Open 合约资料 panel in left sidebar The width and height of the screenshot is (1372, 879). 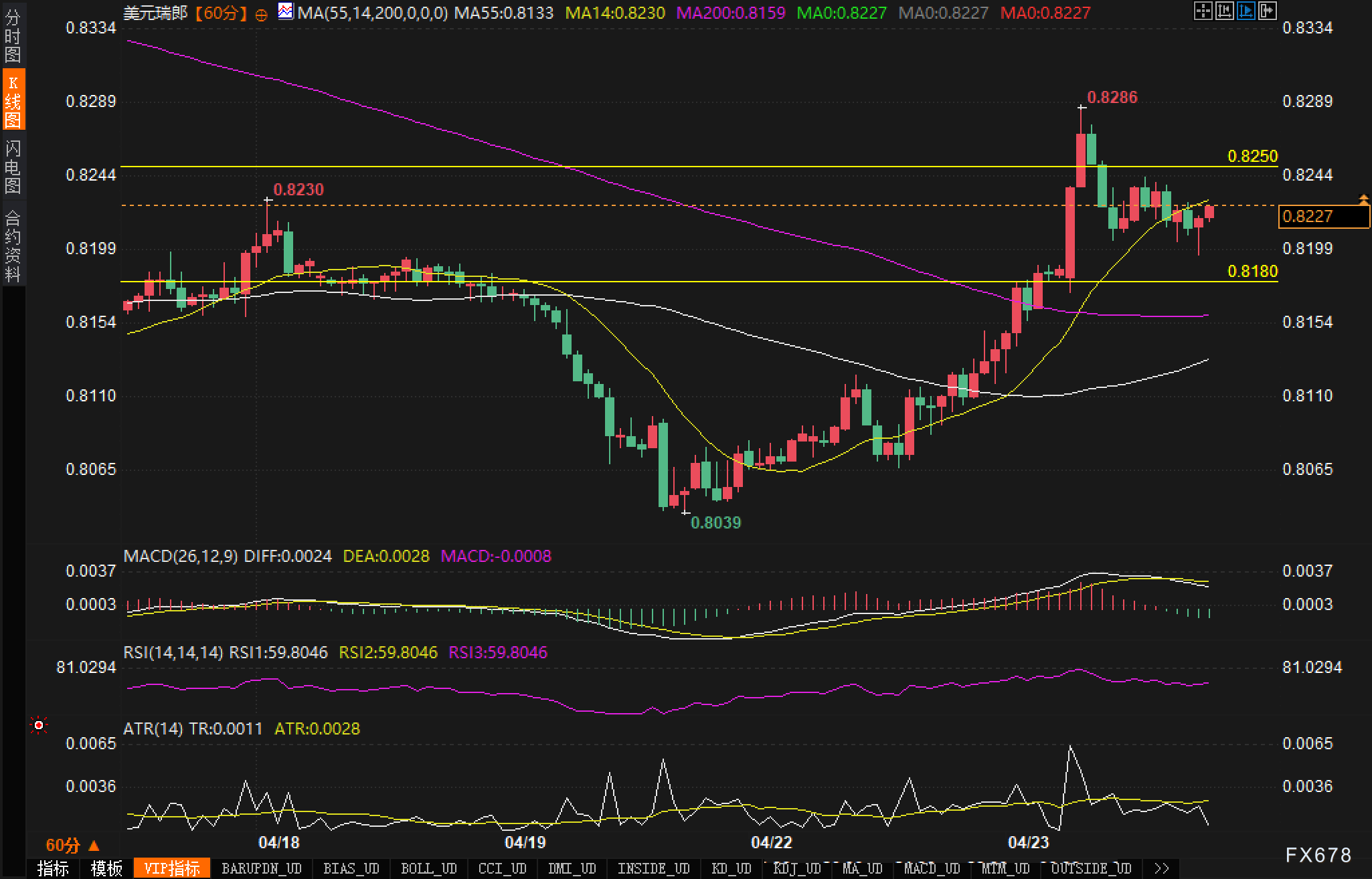click(13, 246)
